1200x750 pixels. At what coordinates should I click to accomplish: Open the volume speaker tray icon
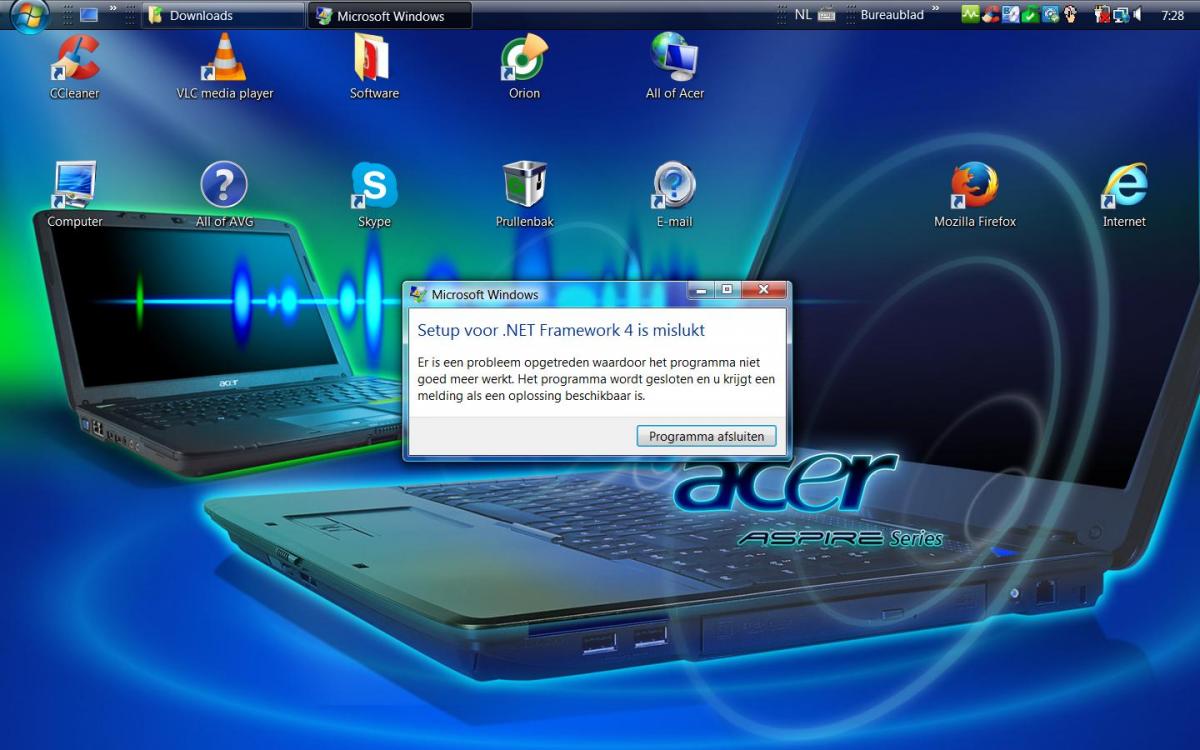click(x=1138, y=15)
